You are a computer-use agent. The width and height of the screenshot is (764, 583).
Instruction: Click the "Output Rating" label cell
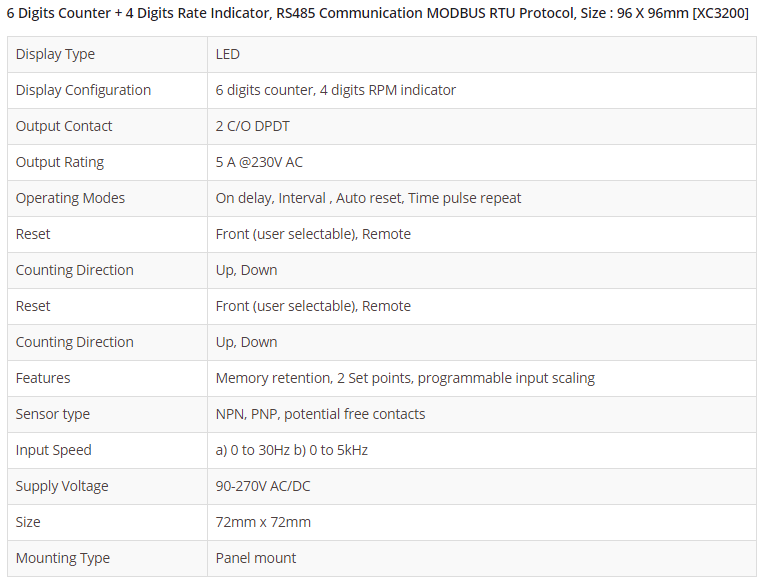pyautogui.click(x=60, y=162)
